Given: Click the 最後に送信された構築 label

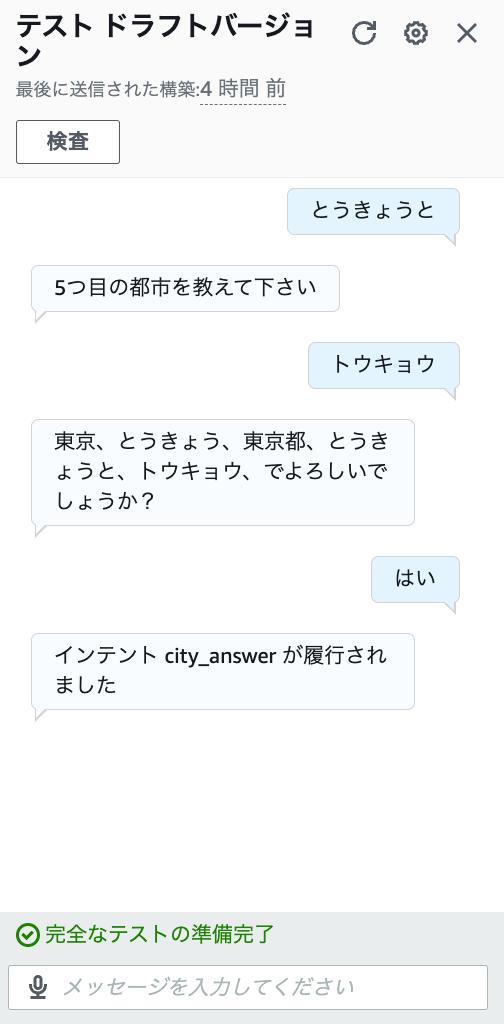Looking at the screenshot, I should tap(105, 89).
